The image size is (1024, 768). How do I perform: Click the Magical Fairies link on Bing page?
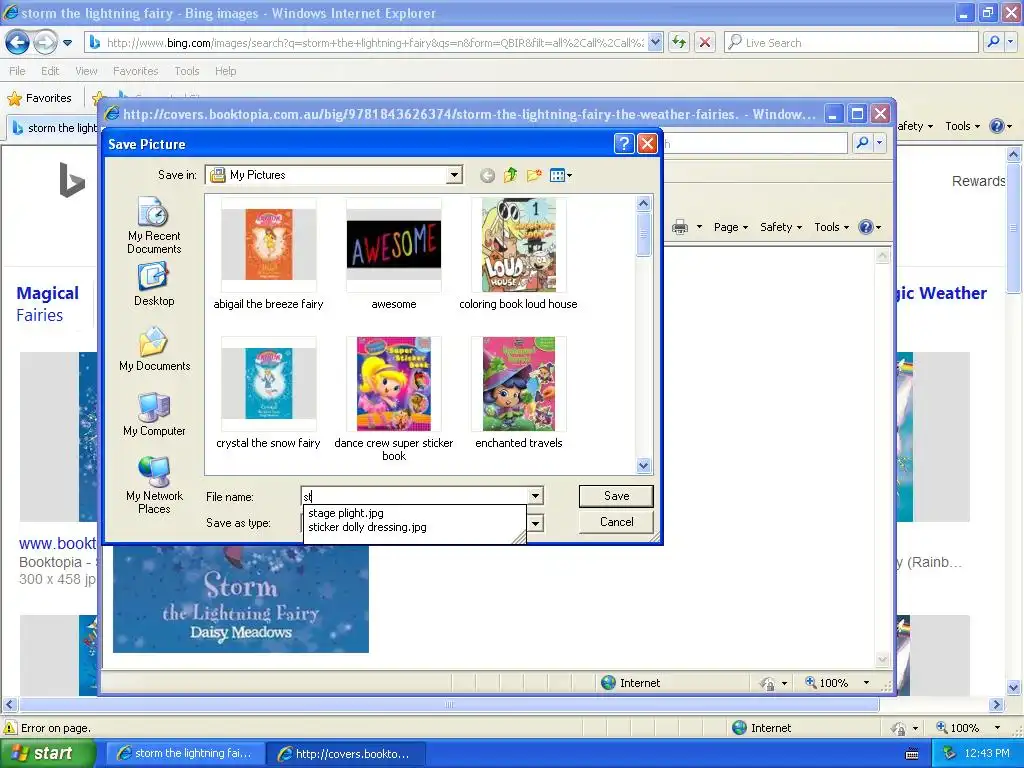point(47,304)
